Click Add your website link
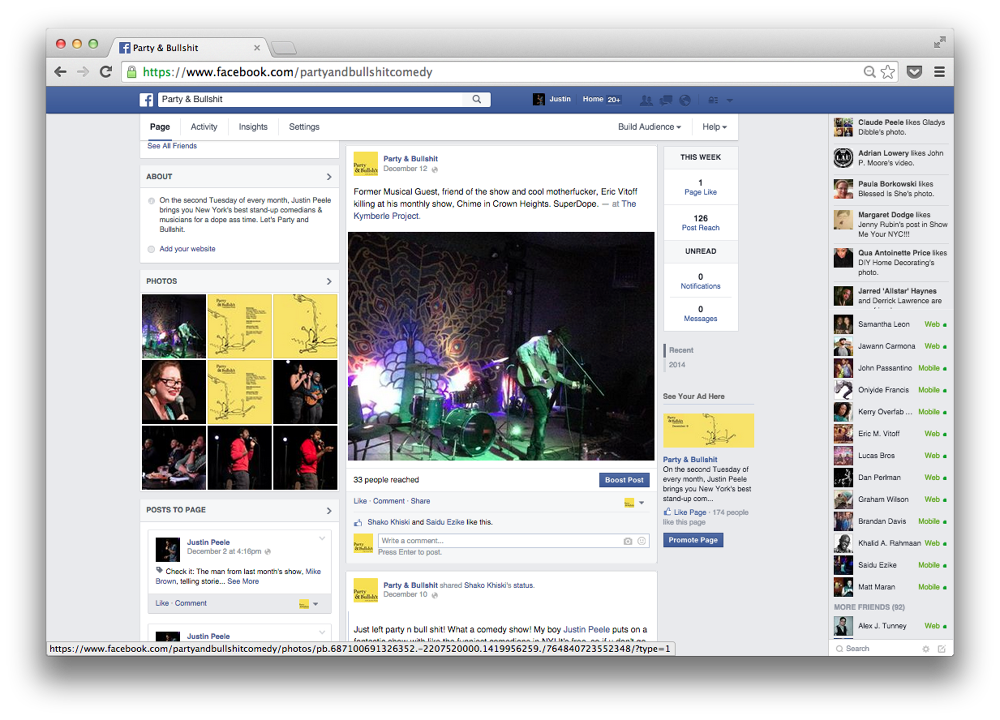Image resolution: width=1000 pixels, height=720 pixels. [x=188, y=249]
